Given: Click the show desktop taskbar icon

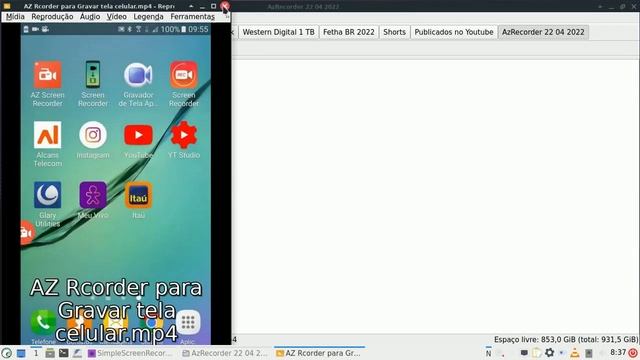Looking at the screenshot, I should (21, 353).
